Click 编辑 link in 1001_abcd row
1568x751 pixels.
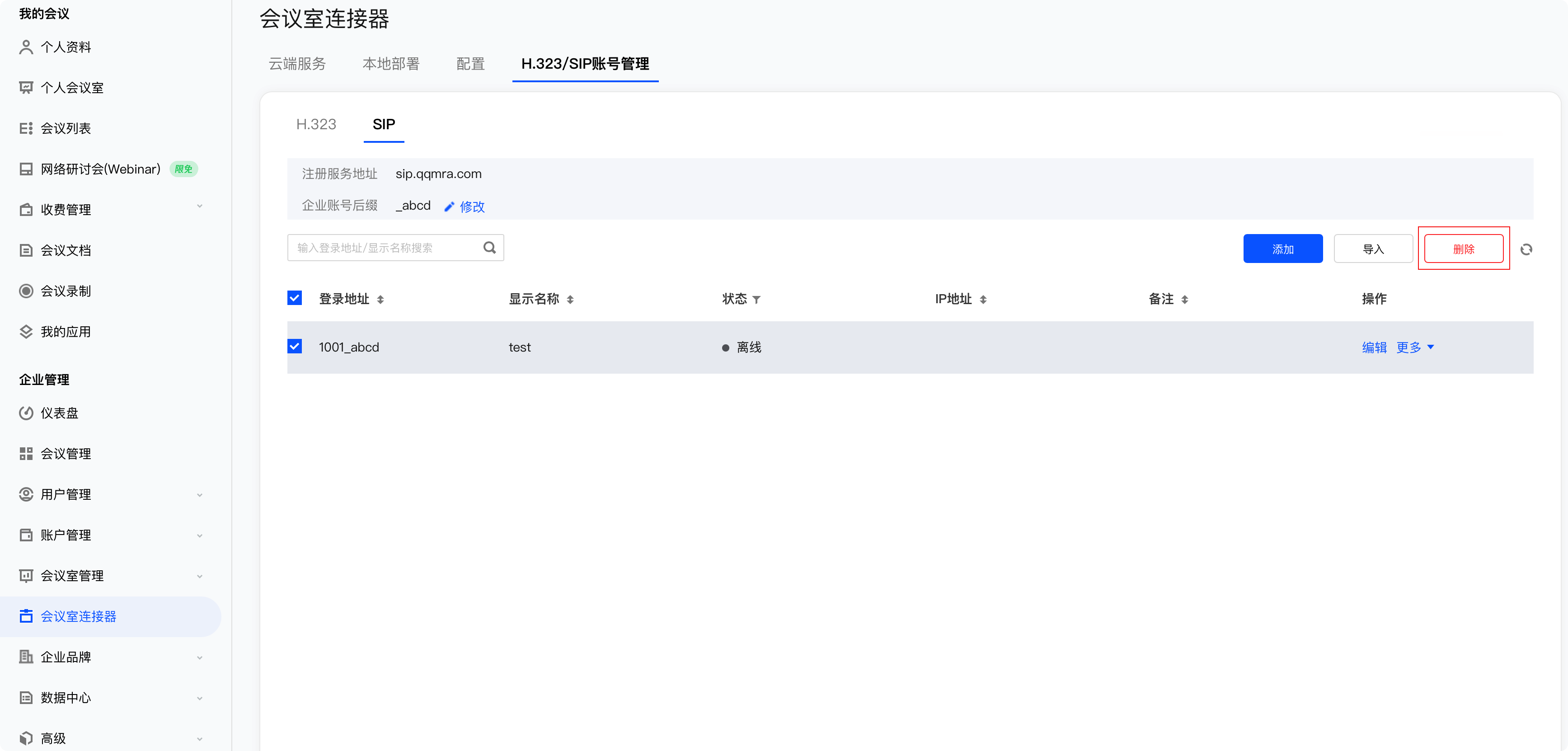click(x=1374, y=347)
